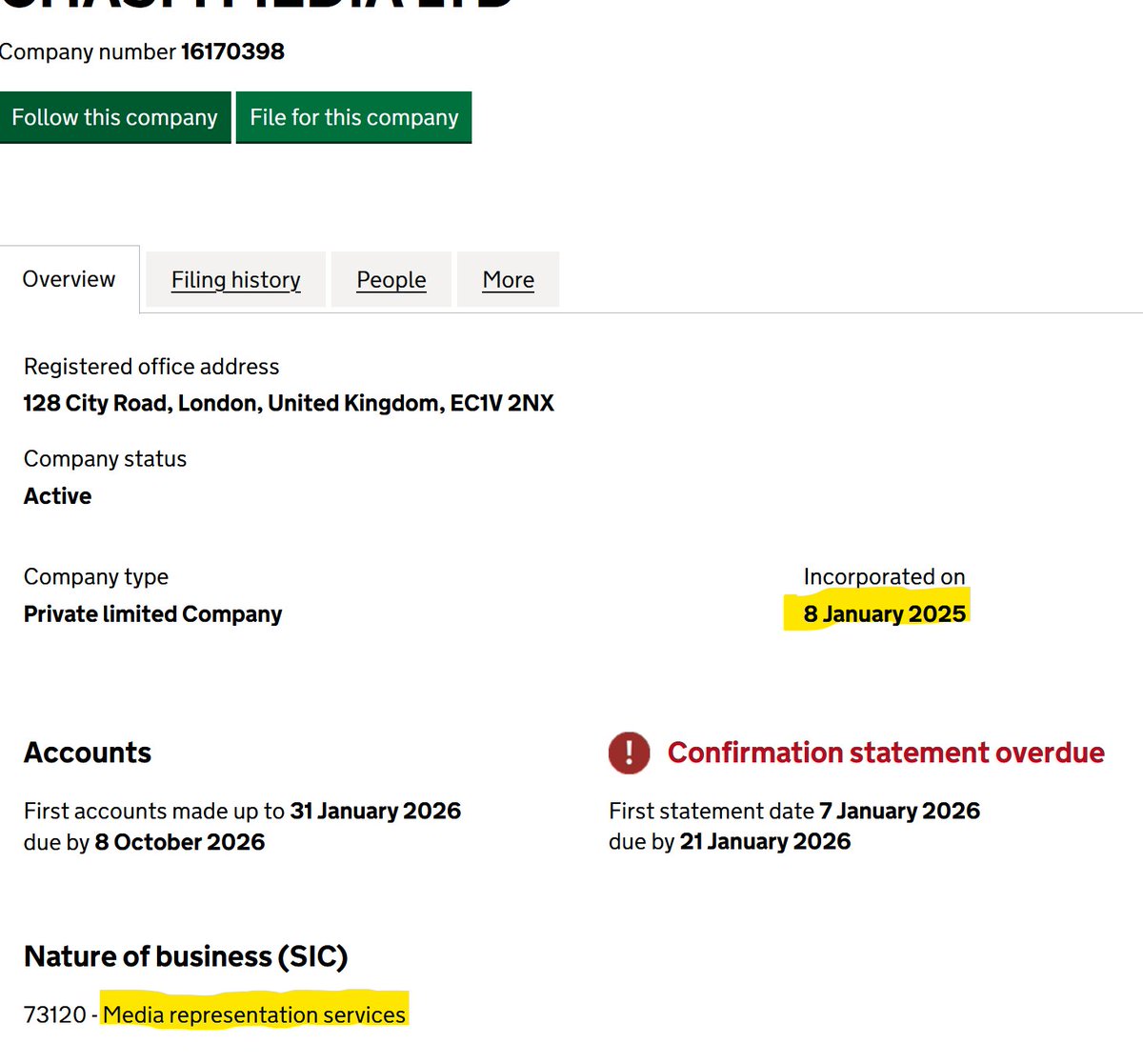
Task: Click first statement date 7 January 2026
Action: click(899, 811)
